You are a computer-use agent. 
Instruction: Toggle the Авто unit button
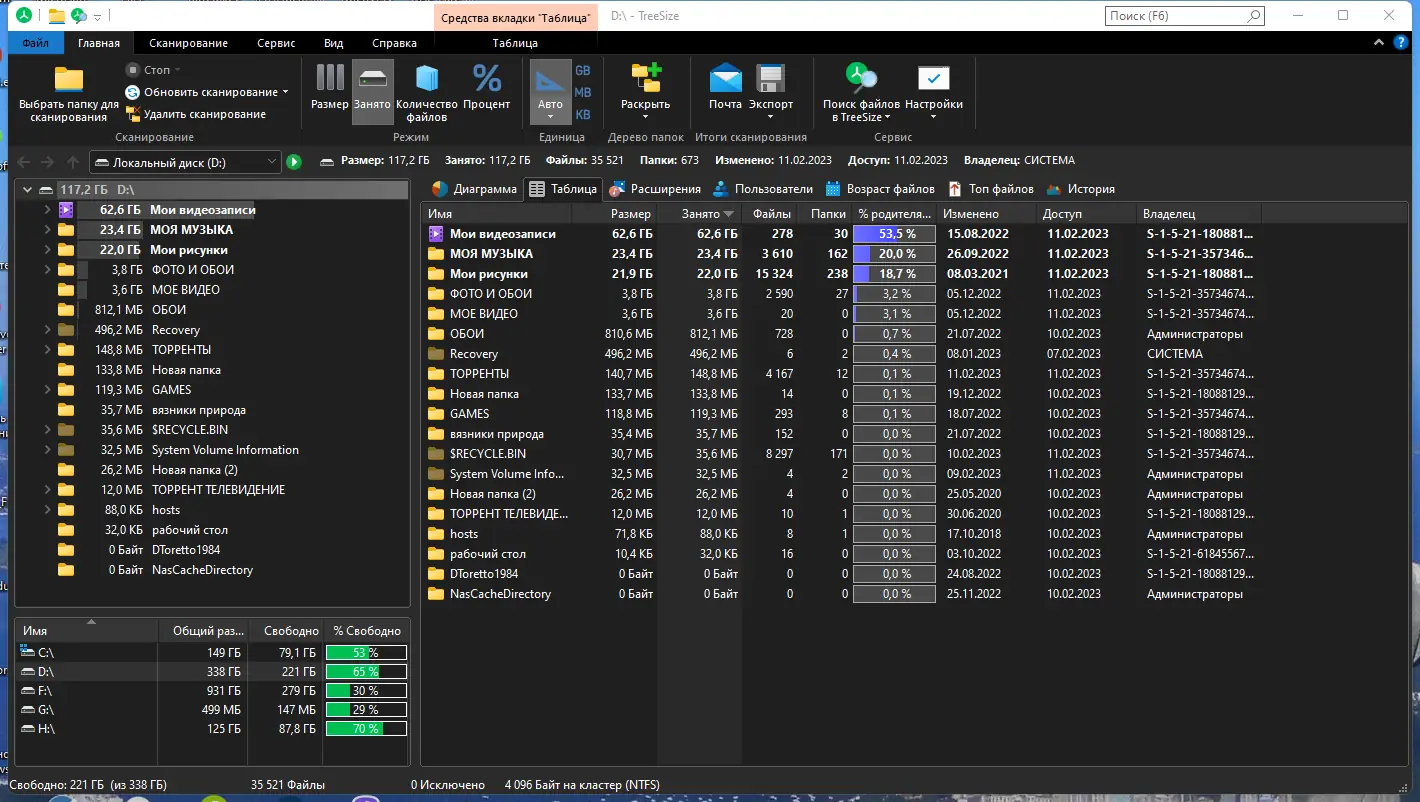pos(549,90)
